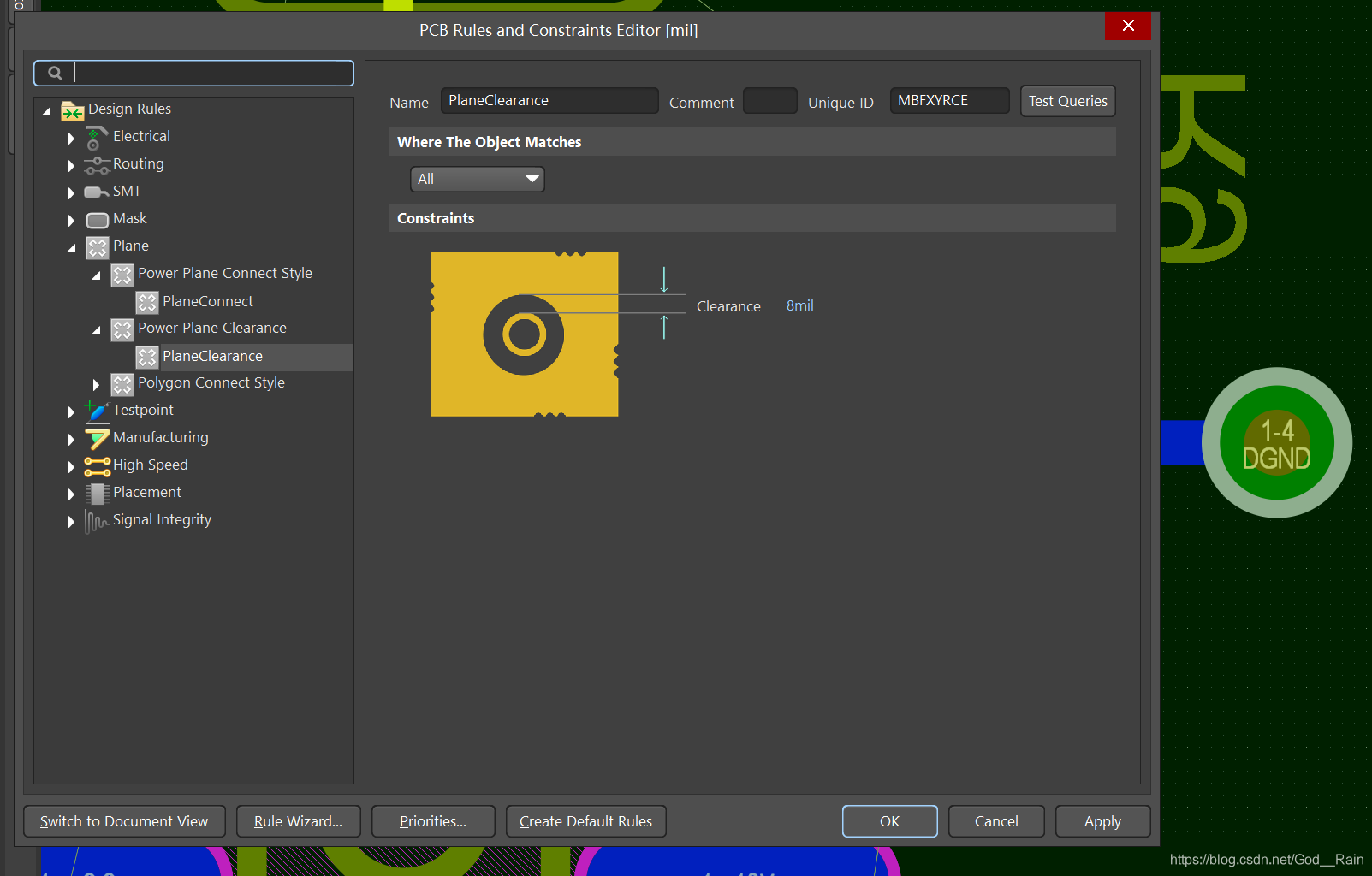Click the PlaneConnect rule icon
This screenshot has height=876, width=1372.
coord(147,302)
